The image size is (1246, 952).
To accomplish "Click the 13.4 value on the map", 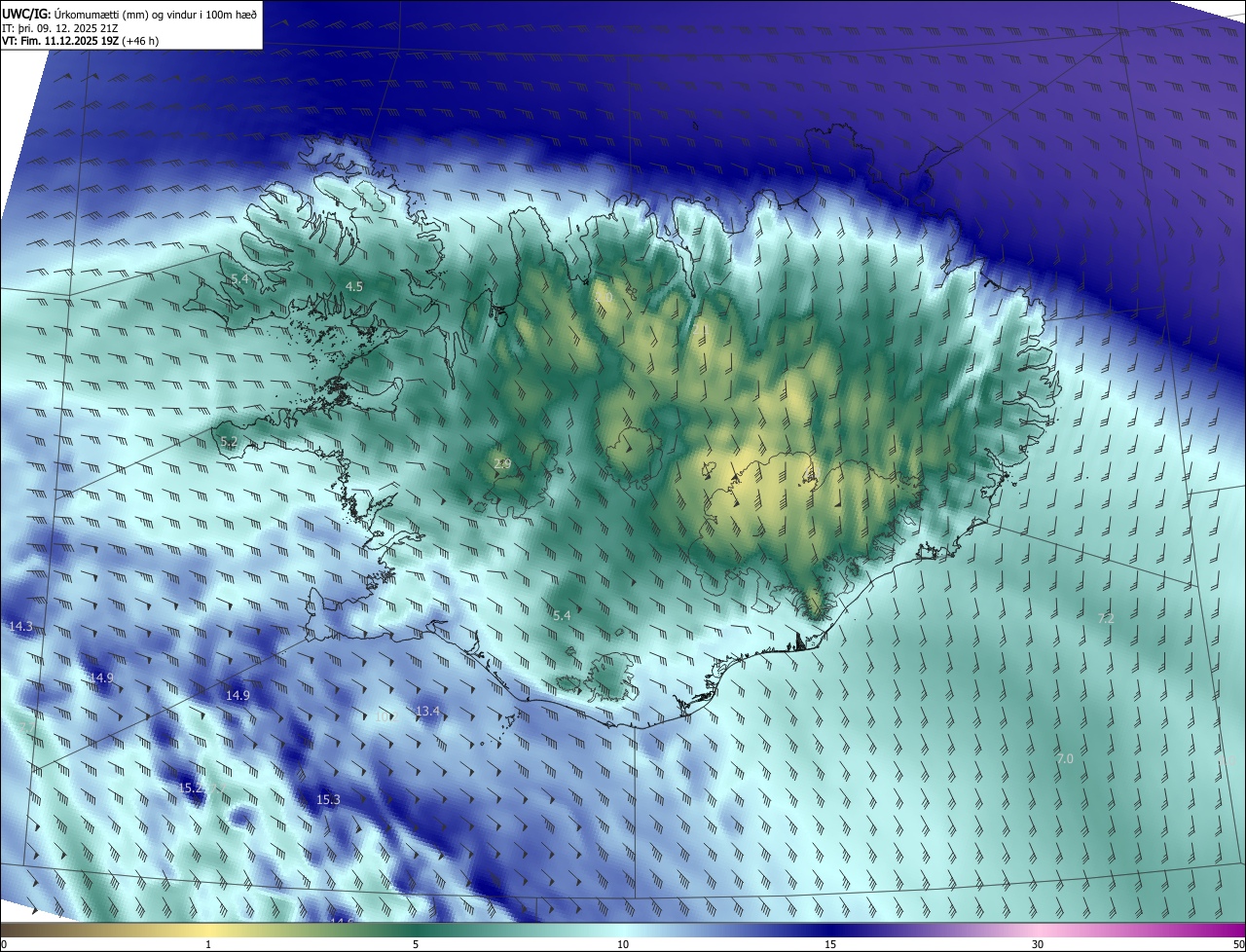I will click(427, 712).
